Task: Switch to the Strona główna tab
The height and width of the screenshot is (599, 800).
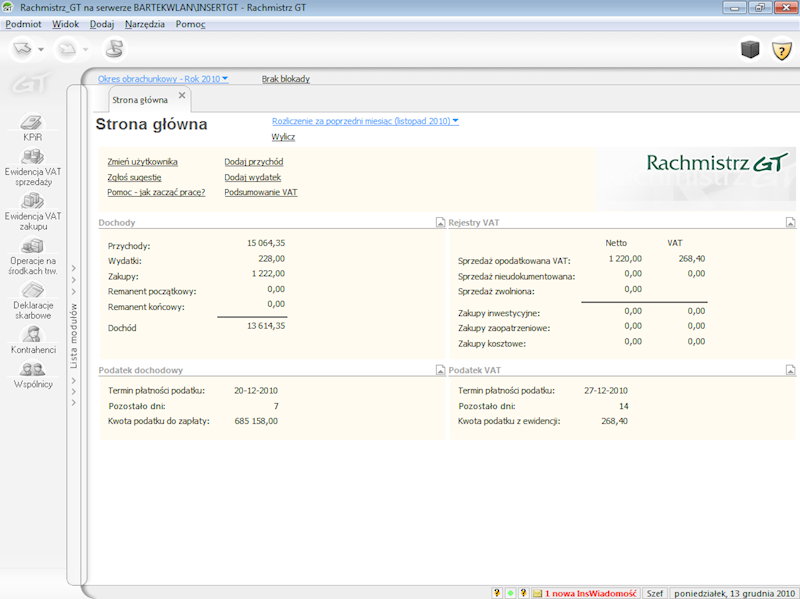Action: (x=140, y=99)
